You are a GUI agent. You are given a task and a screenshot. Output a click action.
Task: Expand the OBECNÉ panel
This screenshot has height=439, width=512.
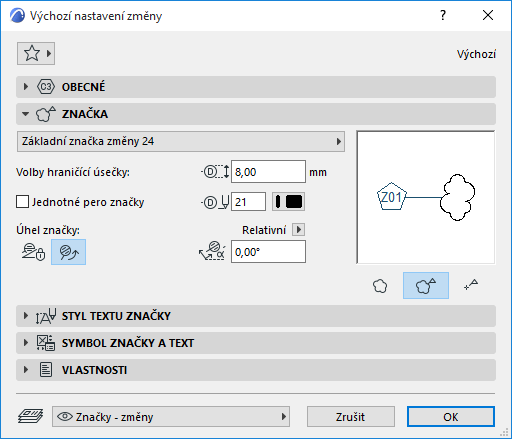256,87
